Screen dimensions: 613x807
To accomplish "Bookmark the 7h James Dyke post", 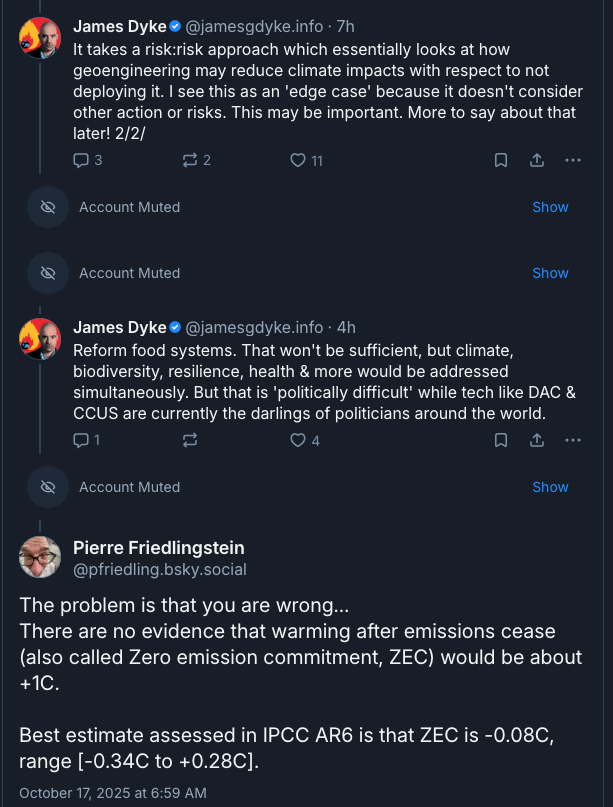I will tap(501, 160).
